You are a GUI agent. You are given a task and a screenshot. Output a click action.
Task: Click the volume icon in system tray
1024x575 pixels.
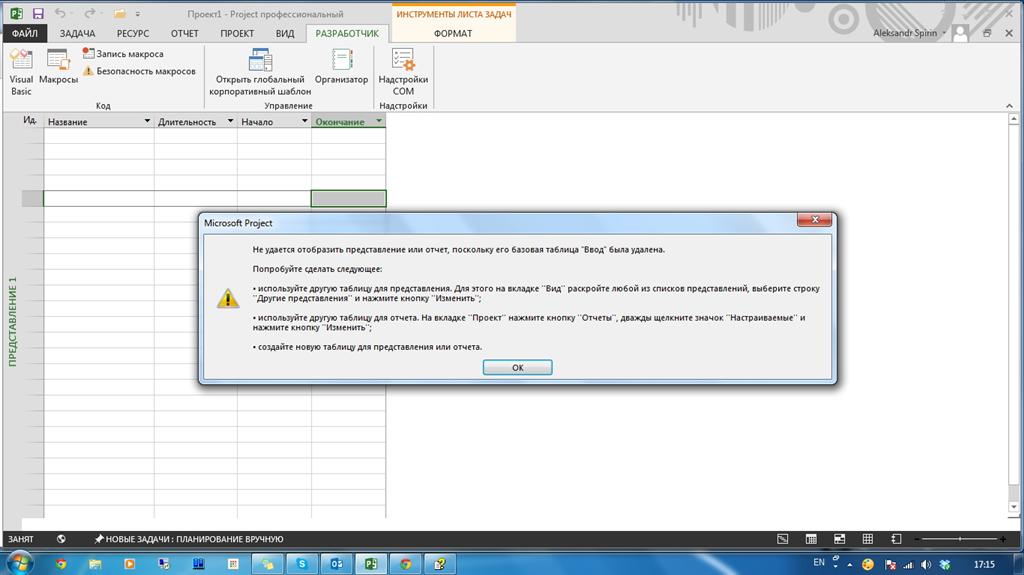coord(926,565)
